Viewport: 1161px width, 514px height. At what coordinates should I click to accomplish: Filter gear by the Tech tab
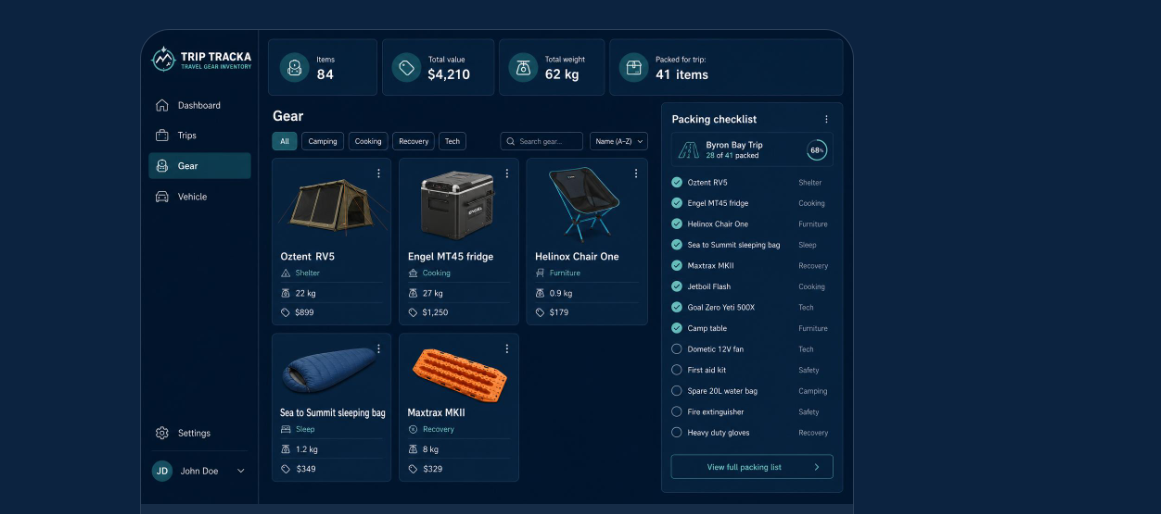[x=452, y=141]
